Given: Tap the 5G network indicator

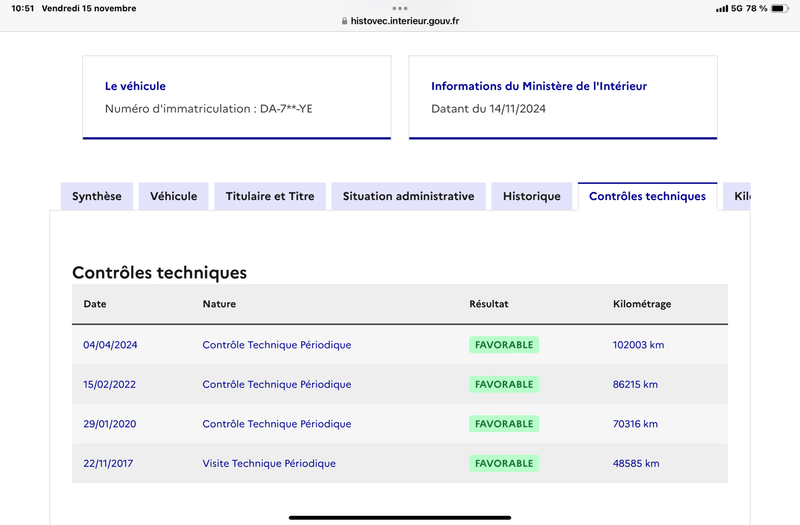Looking at the screenshot, I should click(x=737, y=8).
